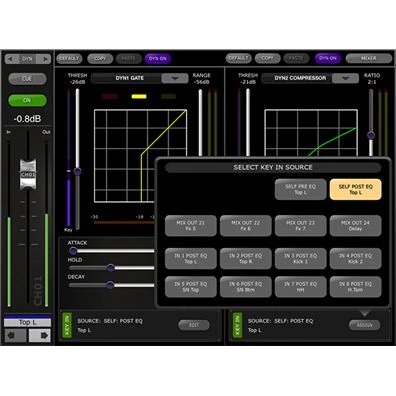Open DYN2 COMPRESSOR type dropdown arrow
The height and width of the screenshot is (396, 396).
coord(345,78)
